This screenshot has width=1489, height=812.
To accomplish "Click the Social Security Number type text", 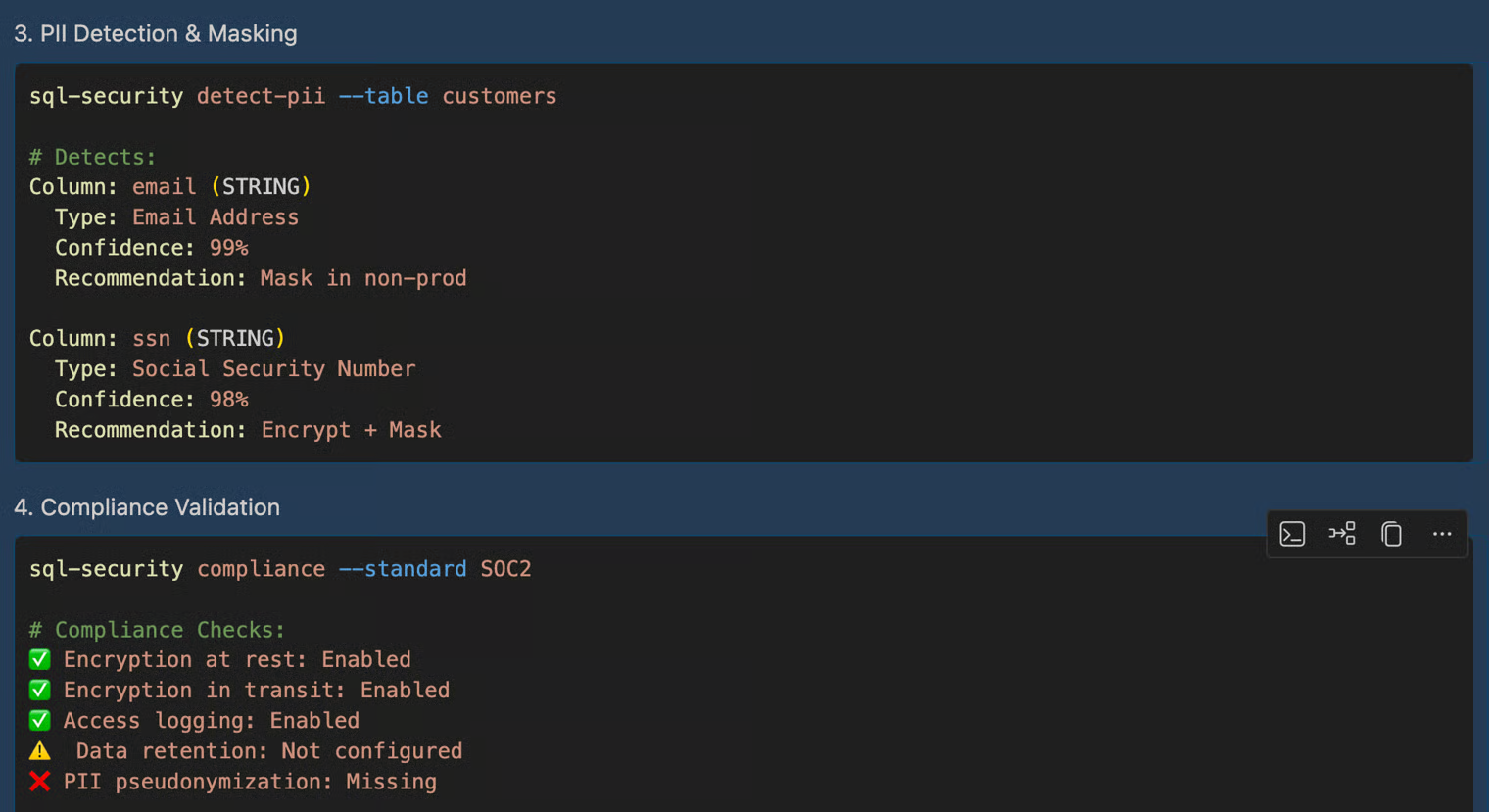I will pyautogui.click(x=273, y=369).
